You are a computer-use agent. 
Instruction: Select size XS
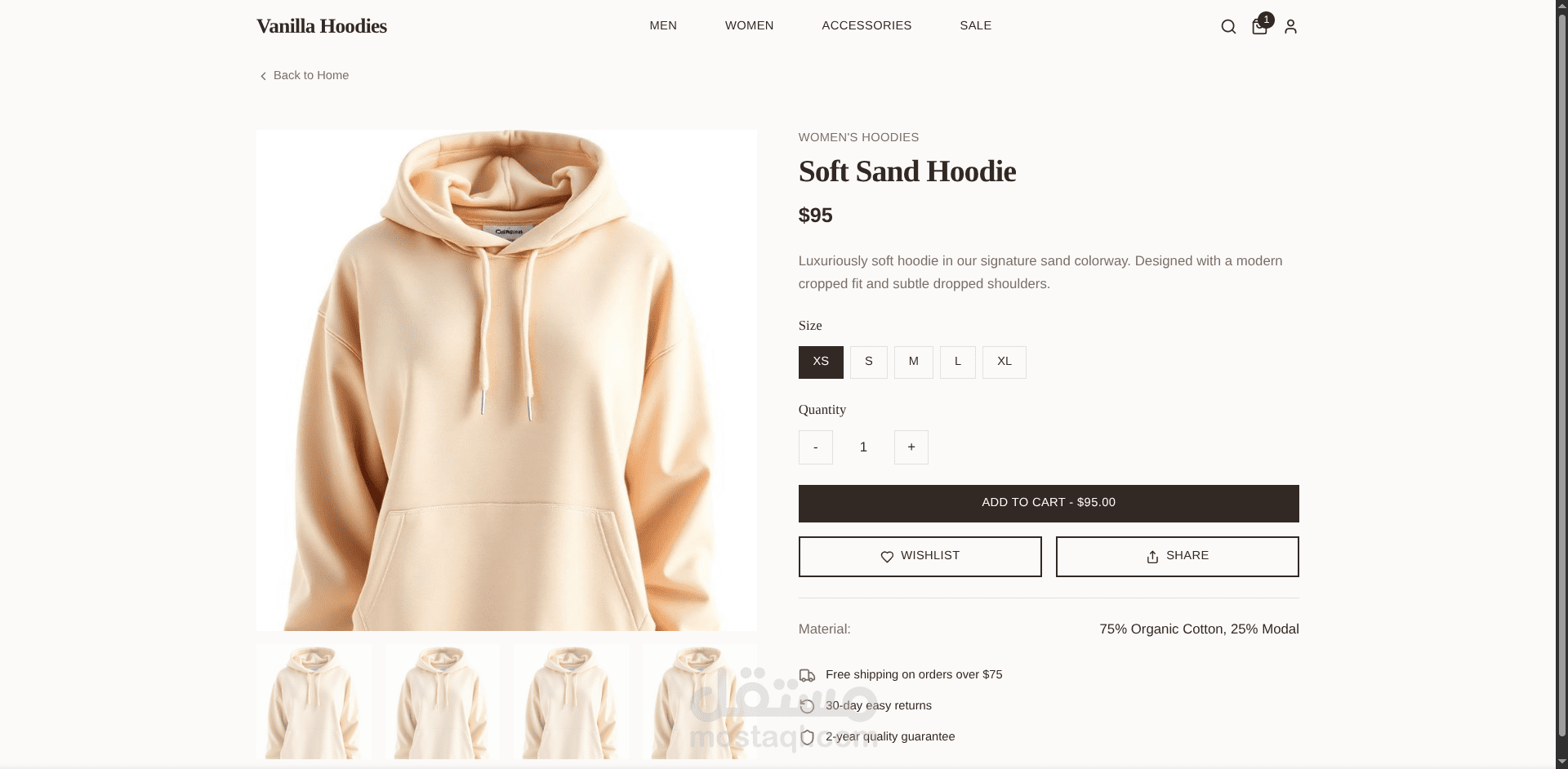click(821, 362)
